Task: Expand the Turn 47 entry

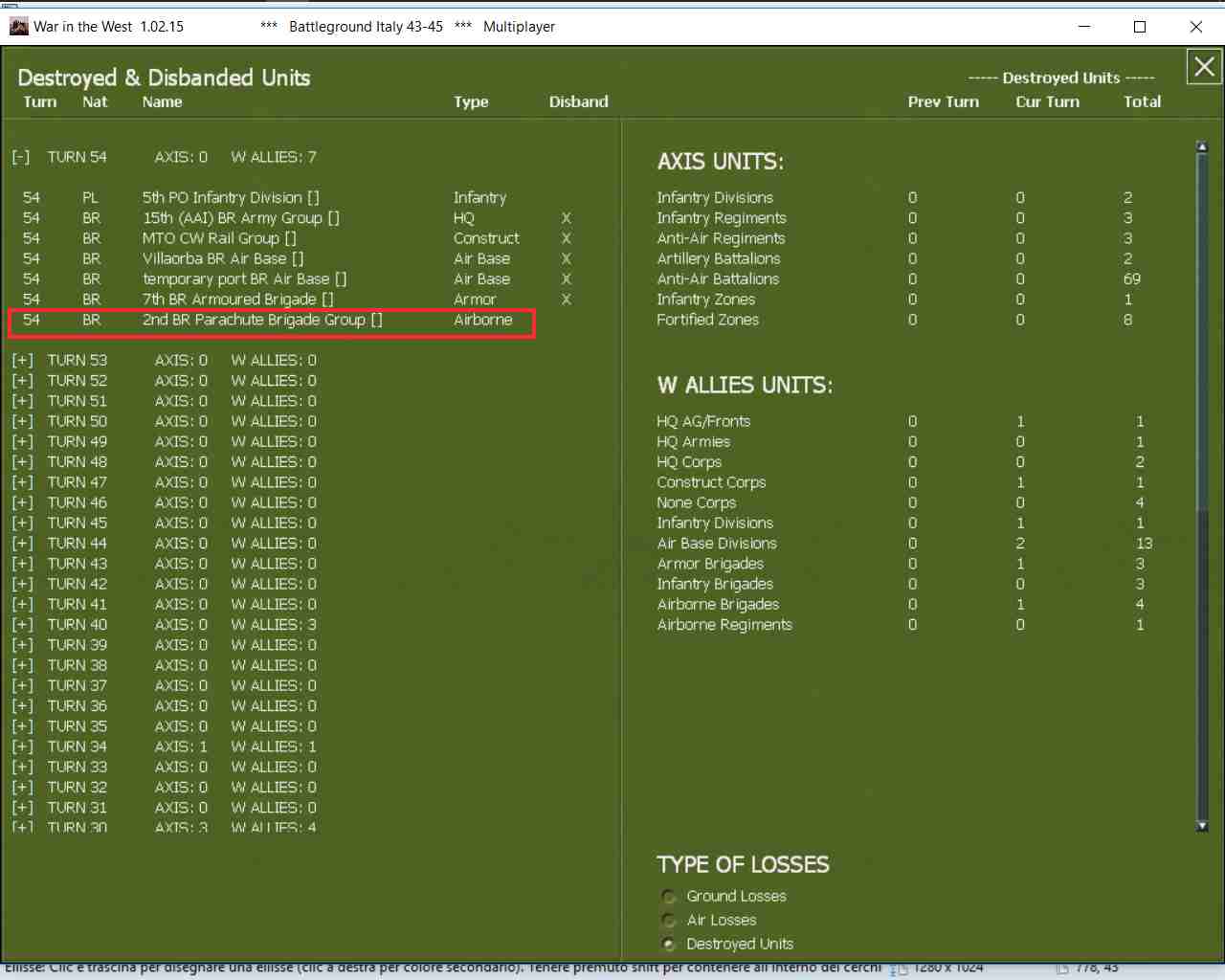Action: (22, 482)
